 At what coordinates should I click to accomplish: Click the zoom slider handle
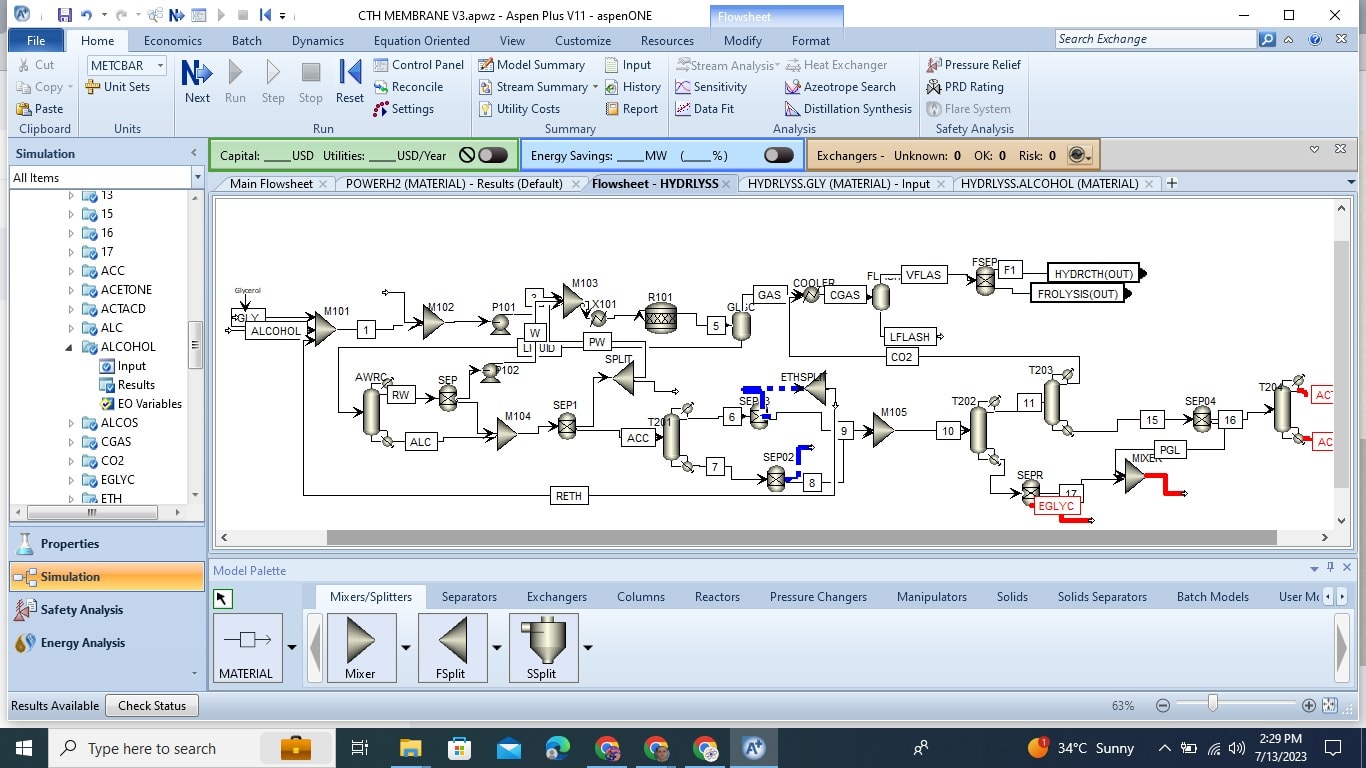pos(1212,705)
